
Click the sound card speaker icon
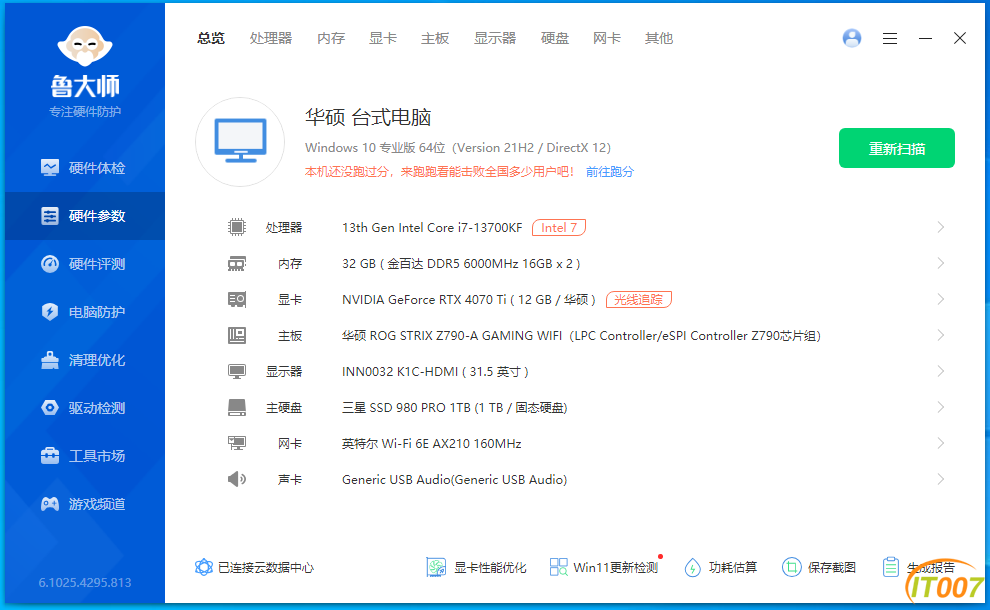(x=237, y=479)
